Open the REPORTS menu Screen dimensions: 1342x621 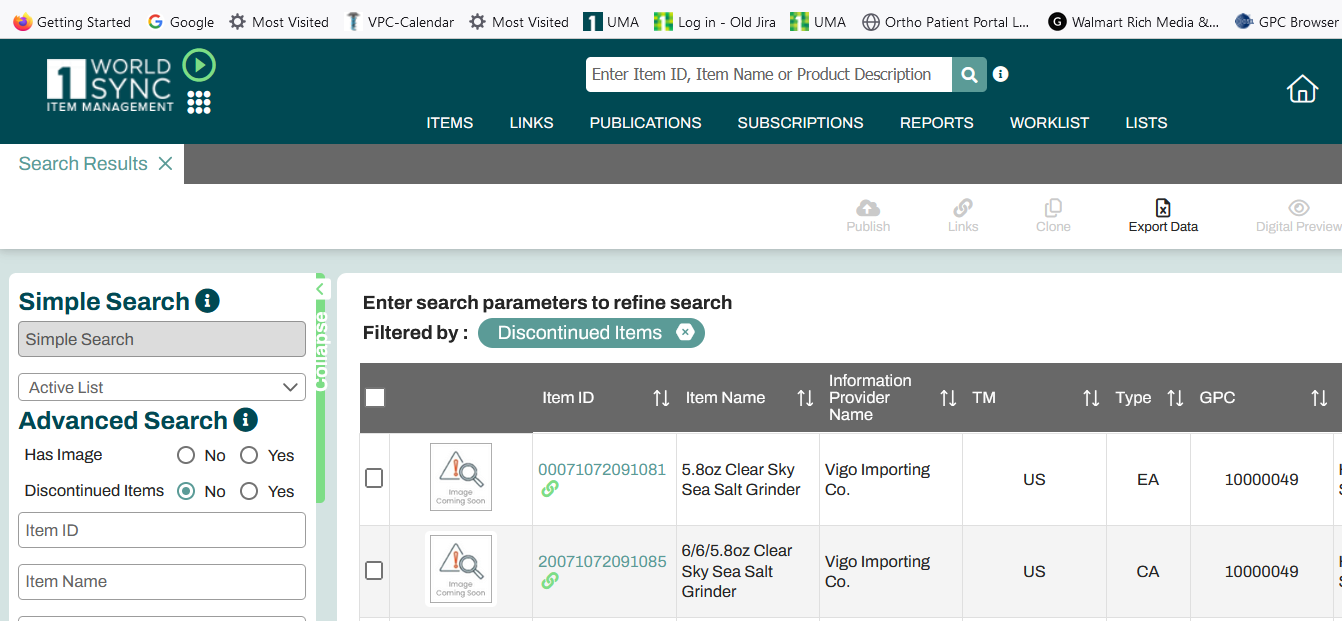click(937, 123)
